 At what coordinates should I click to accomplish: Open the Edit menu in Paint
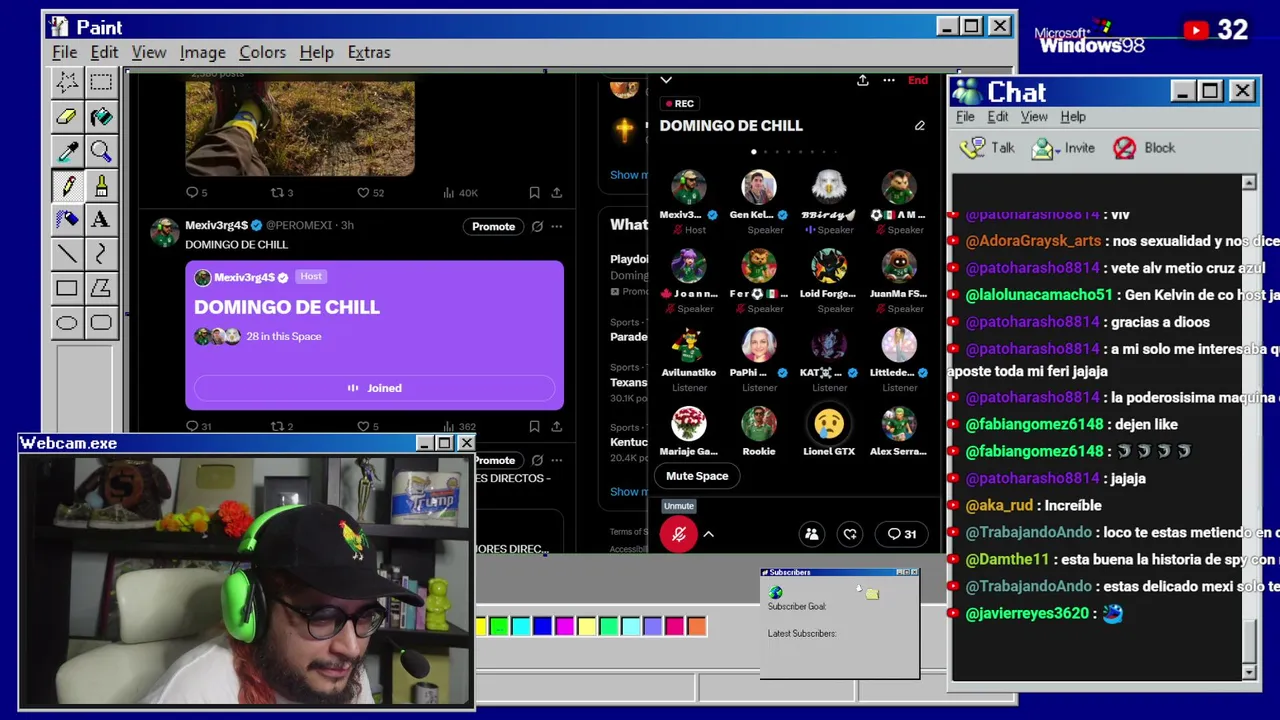104,52
